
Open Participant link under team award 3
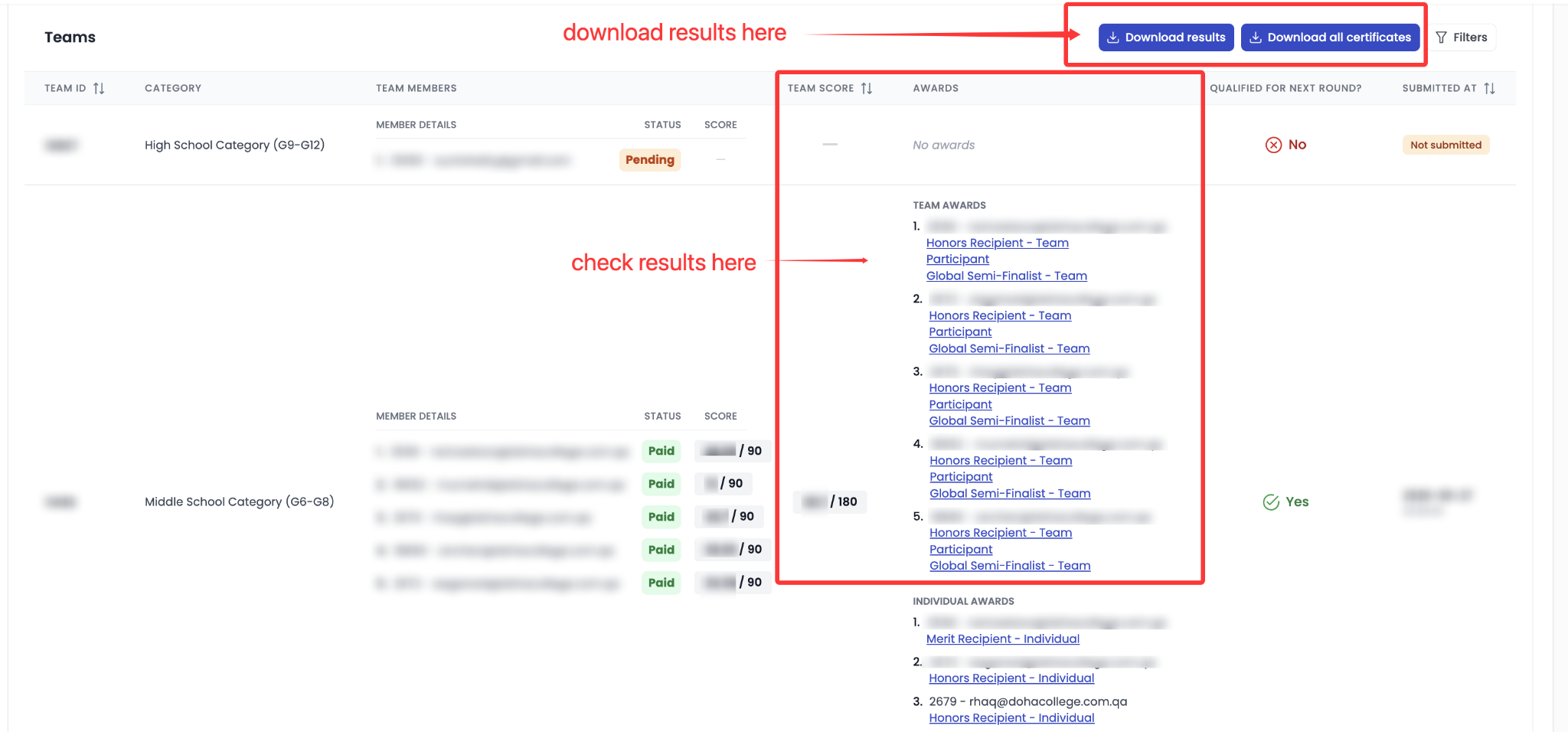960,404
